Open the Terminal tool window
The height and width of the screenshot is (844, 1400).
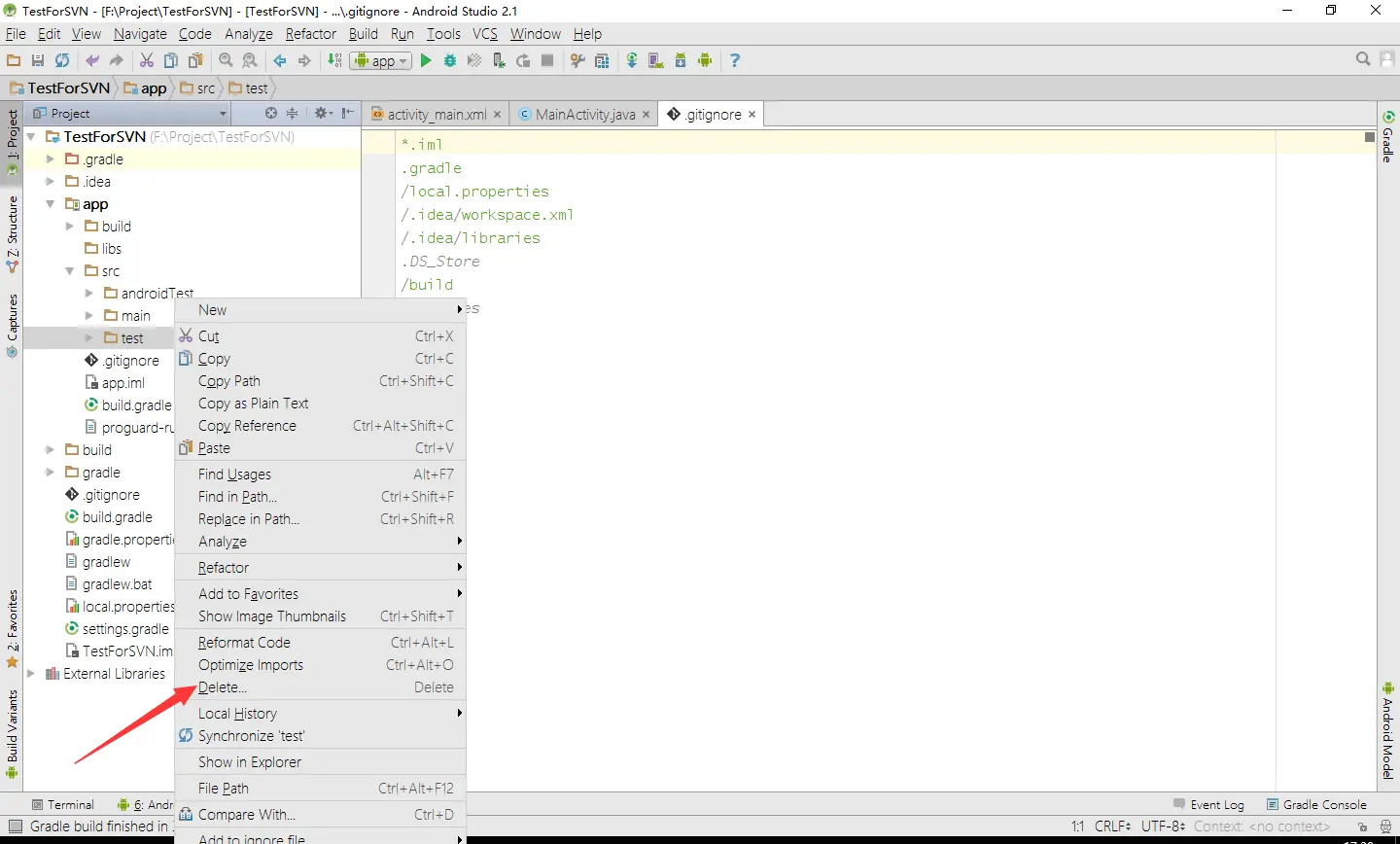tap(63, 804)
